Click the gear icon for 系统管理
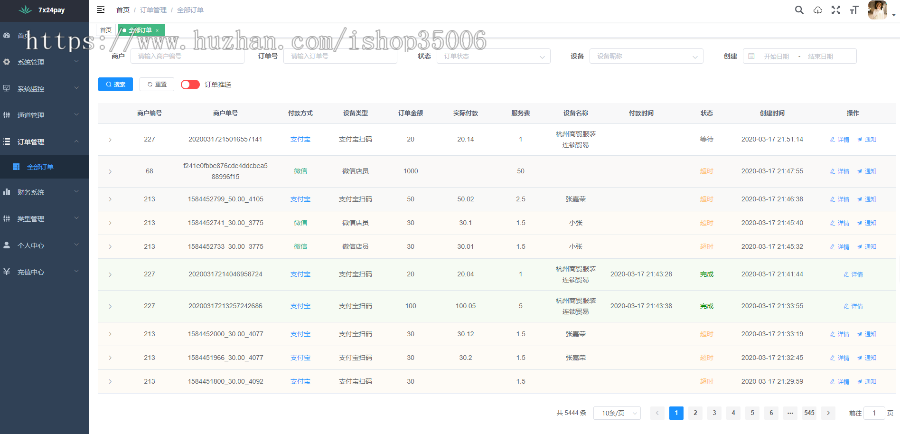This screenshot has width=900, height=434. [7, 61]
